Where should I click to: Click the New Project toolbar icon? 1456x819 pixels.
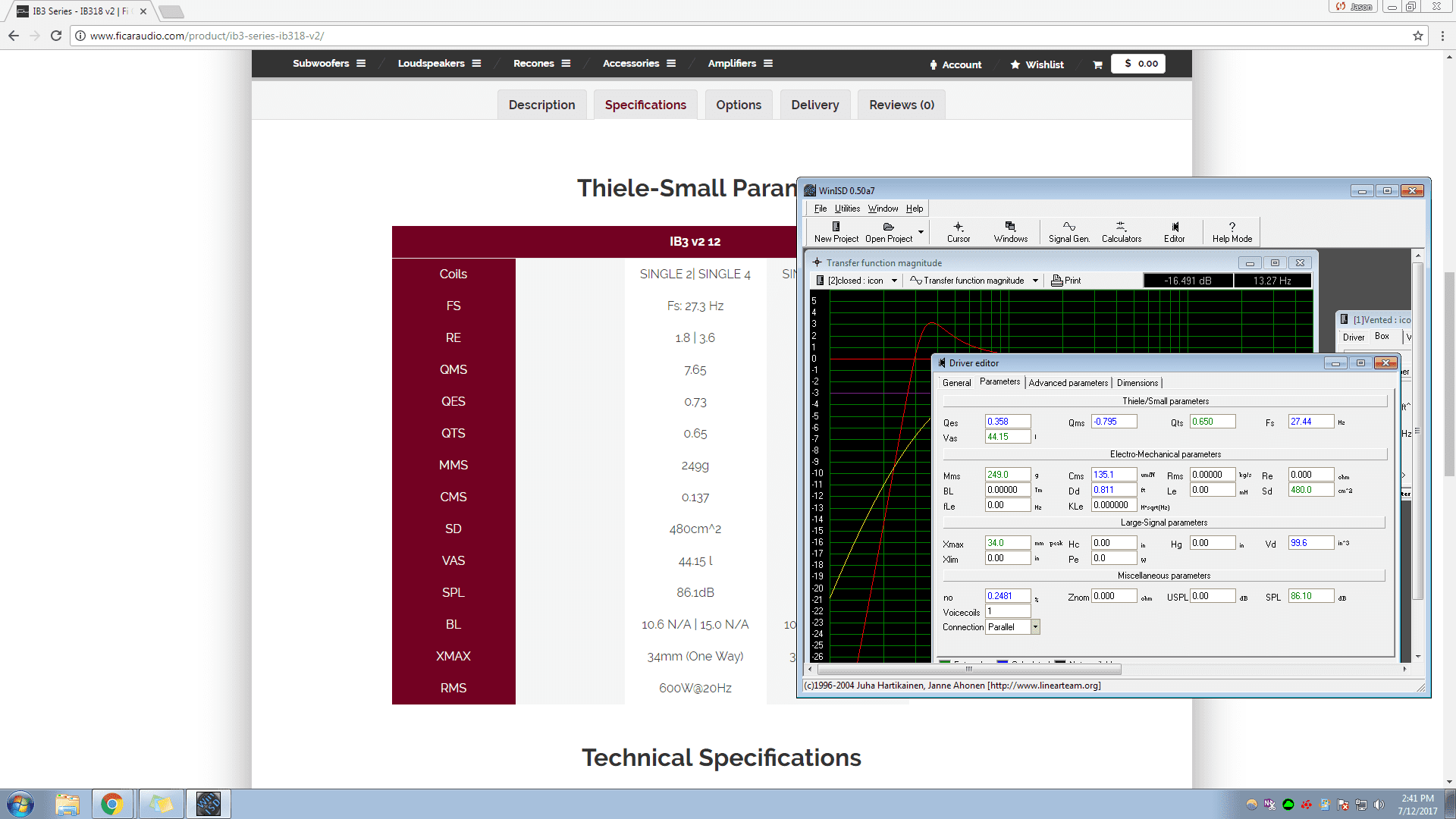point(836,231)
